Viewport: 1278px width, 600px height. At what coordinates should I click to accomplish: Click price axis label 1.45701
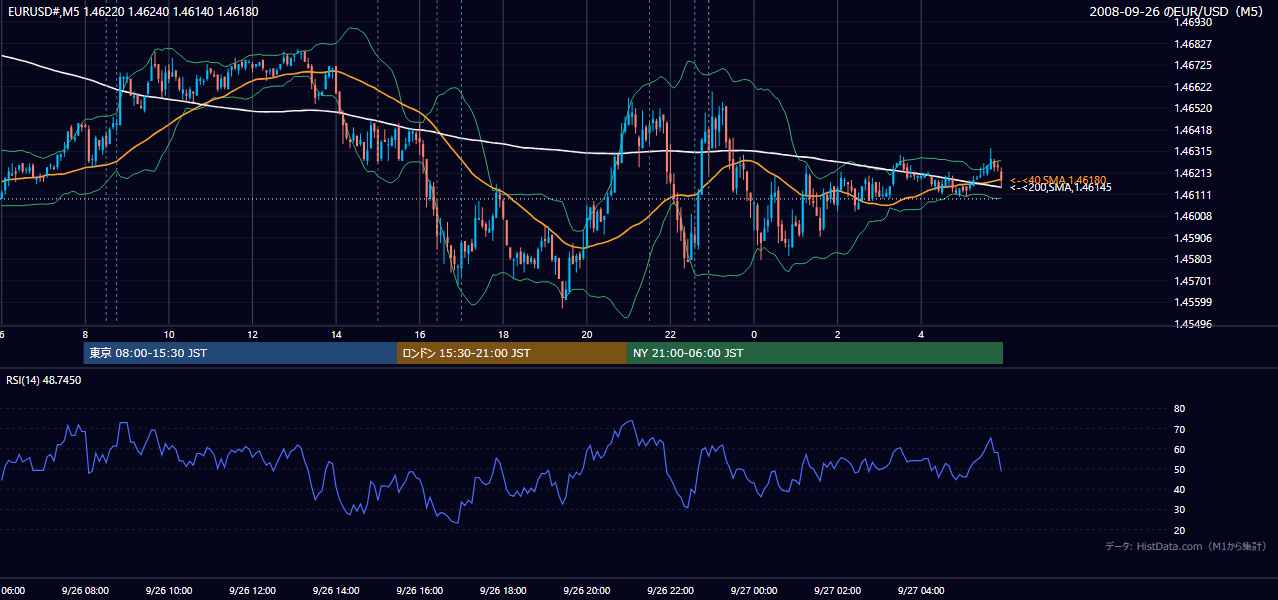1194,282
